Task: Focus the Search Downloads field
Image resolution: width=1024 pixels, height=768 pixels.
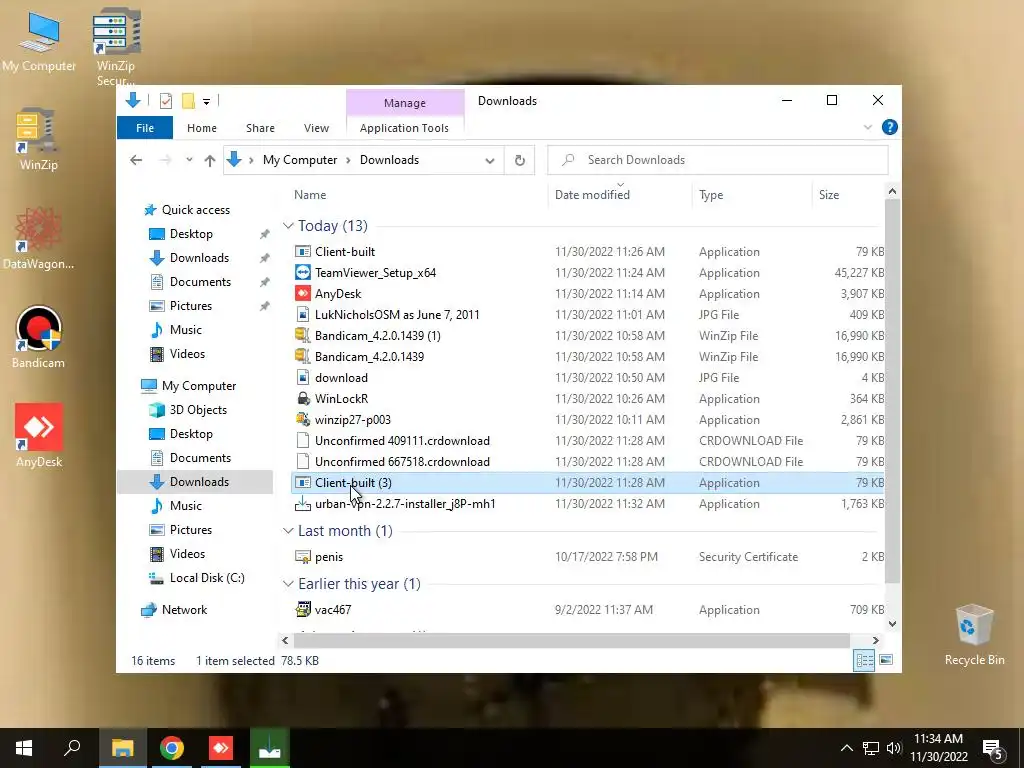Action: tap(718, 160)
